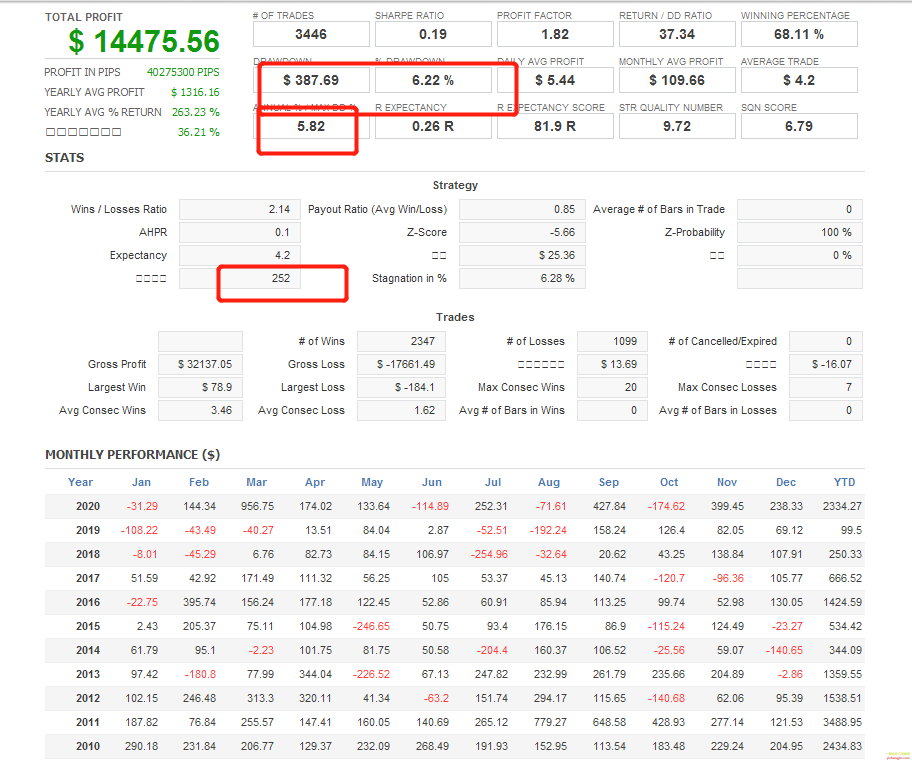Click the % Drawdown value 6.22 %
This screenshot has width=912, height=765.
tap(433, 80)
